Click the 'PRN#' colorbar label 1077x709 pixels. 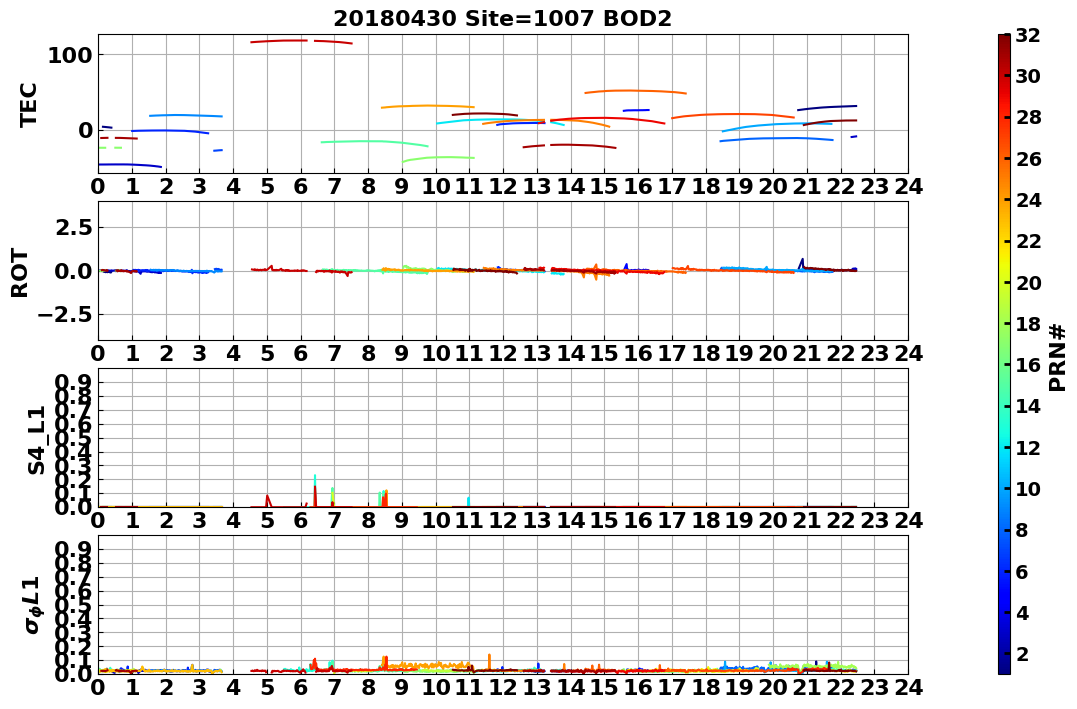[1057, 357]
